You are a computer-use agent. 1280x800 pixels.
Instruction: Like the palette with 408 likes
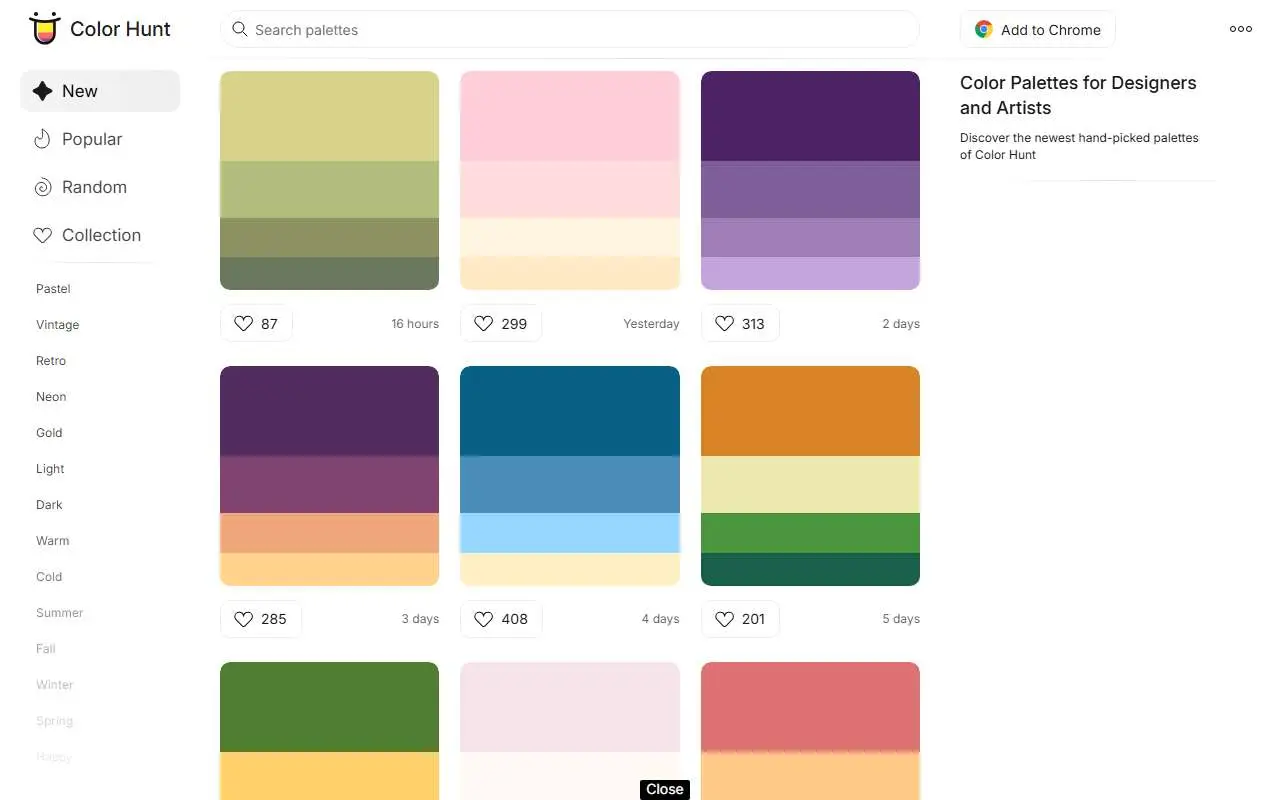tap(501, 619)
